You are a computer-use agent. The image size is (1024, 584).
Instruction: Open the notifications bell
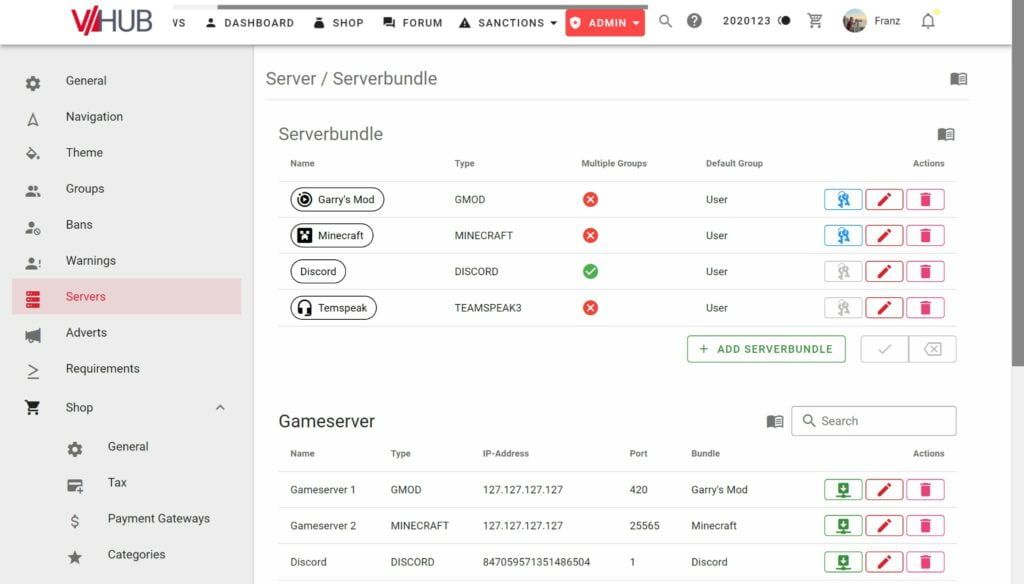pos(928,22)
